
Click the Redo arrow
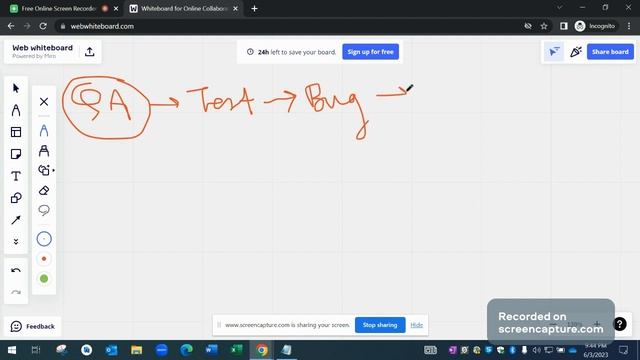[16, 292]
